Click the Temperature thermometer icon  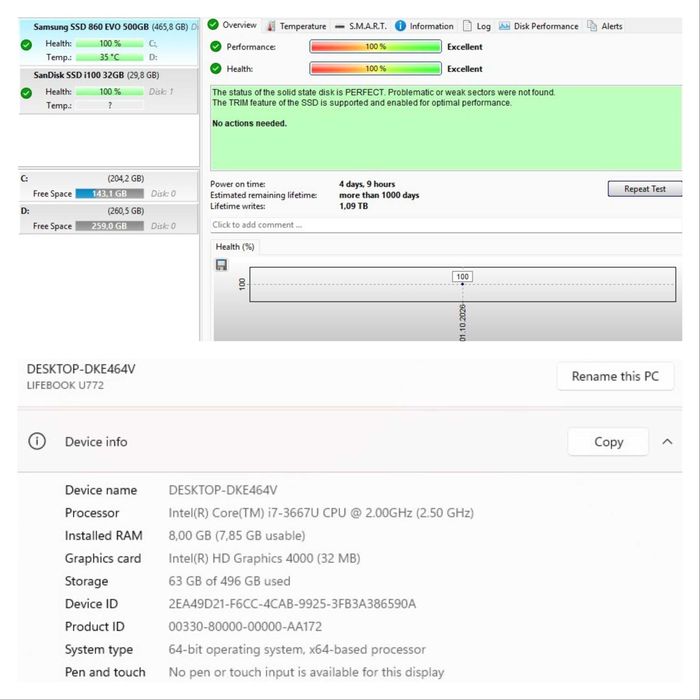(x=271, y=26)
